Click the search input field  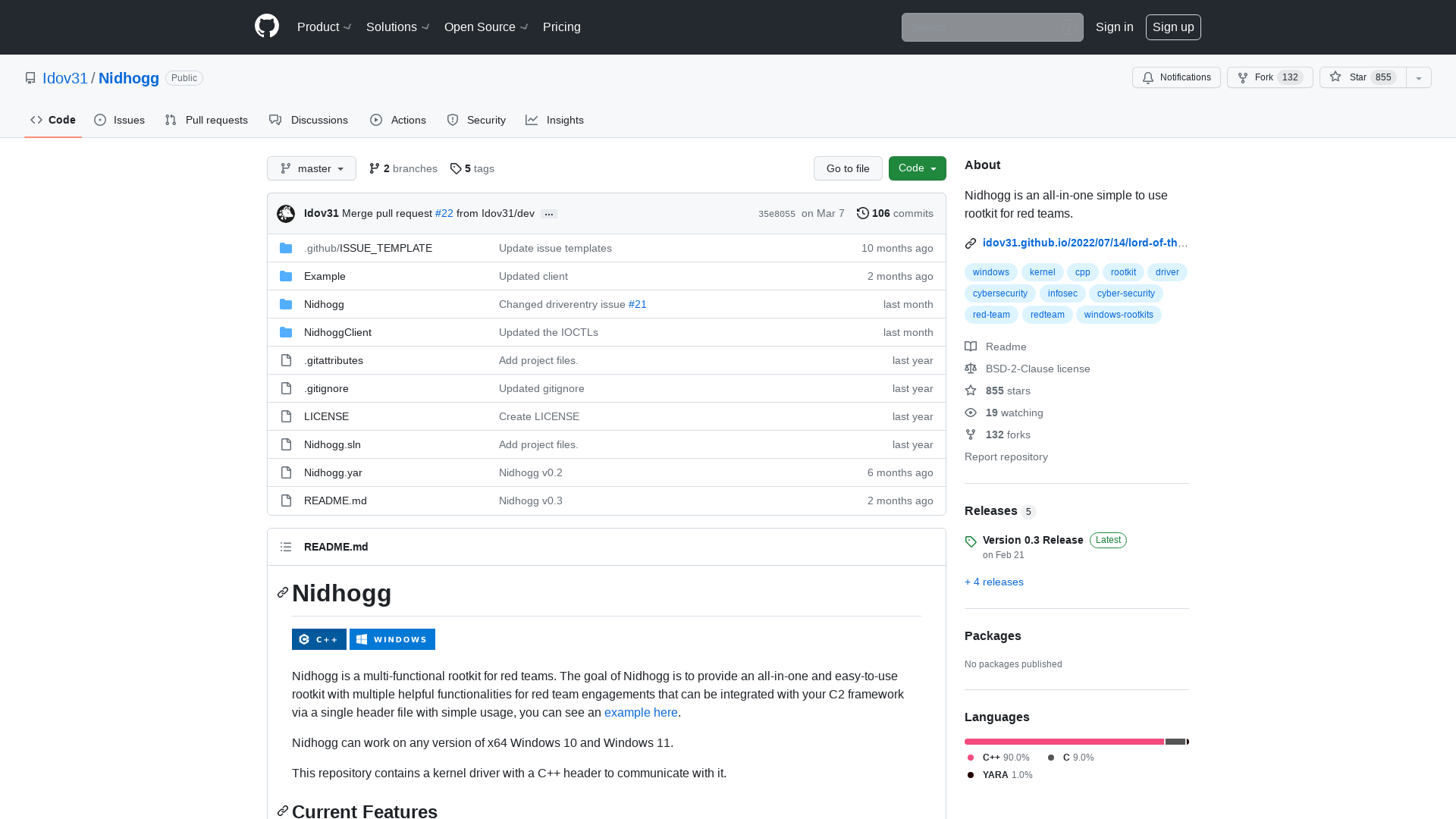coord(992,27)
